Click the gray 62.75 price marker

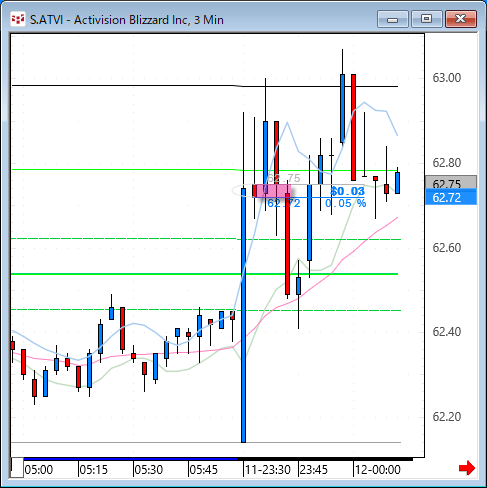click(x=451, y=183)
